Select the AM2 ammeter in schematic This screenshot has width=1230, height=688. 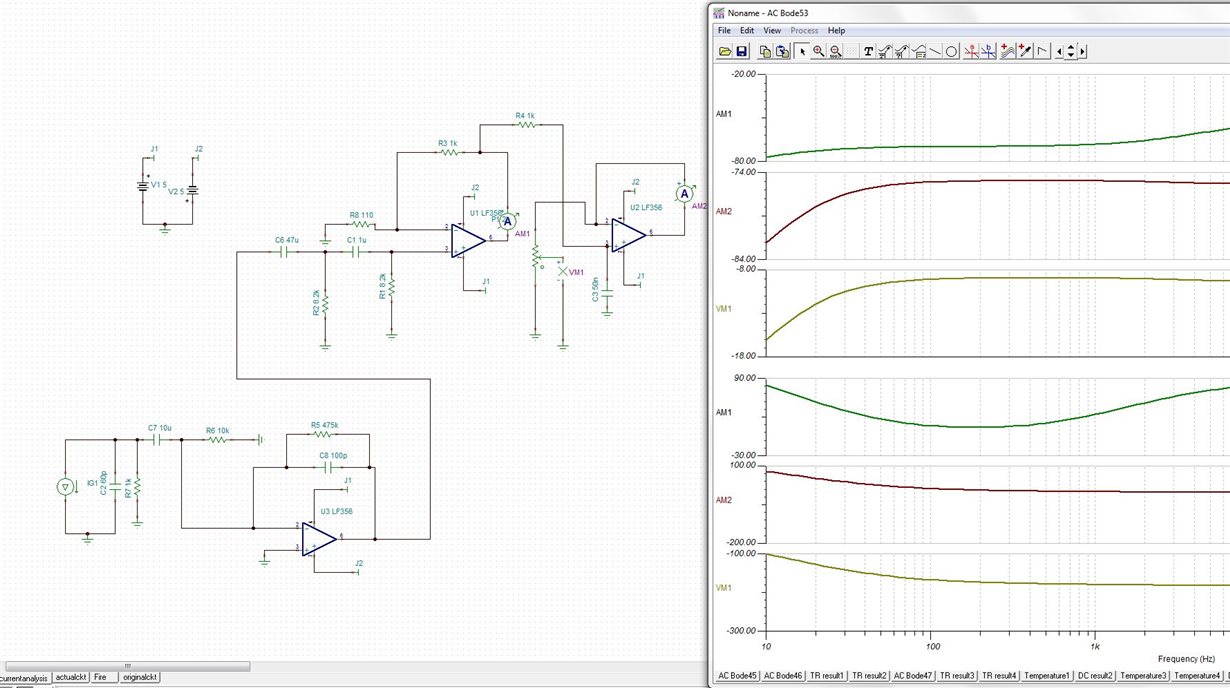684,193
